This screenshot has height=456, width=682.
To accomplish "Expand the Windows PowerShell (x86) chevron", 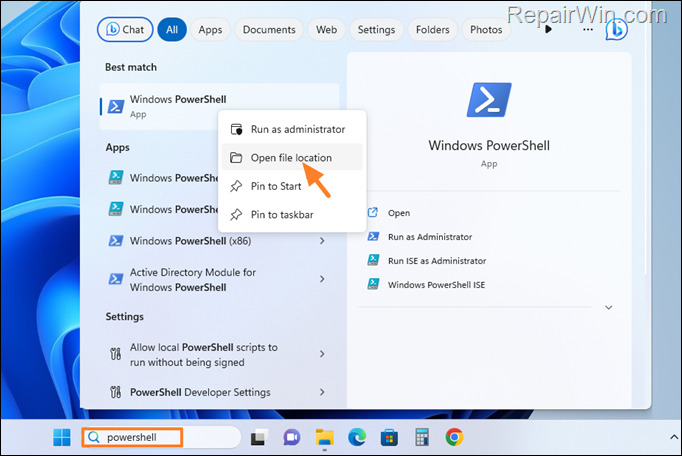I will (x=322, y=241).
